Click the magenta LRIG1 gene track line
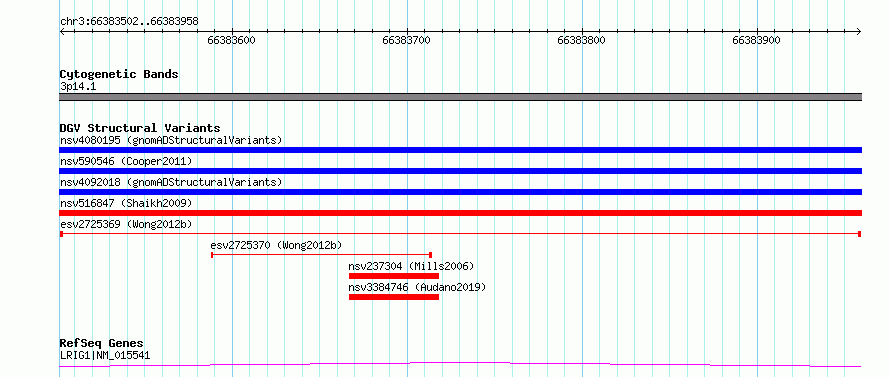This screenshot has height=377, width=890. [460, 364]
